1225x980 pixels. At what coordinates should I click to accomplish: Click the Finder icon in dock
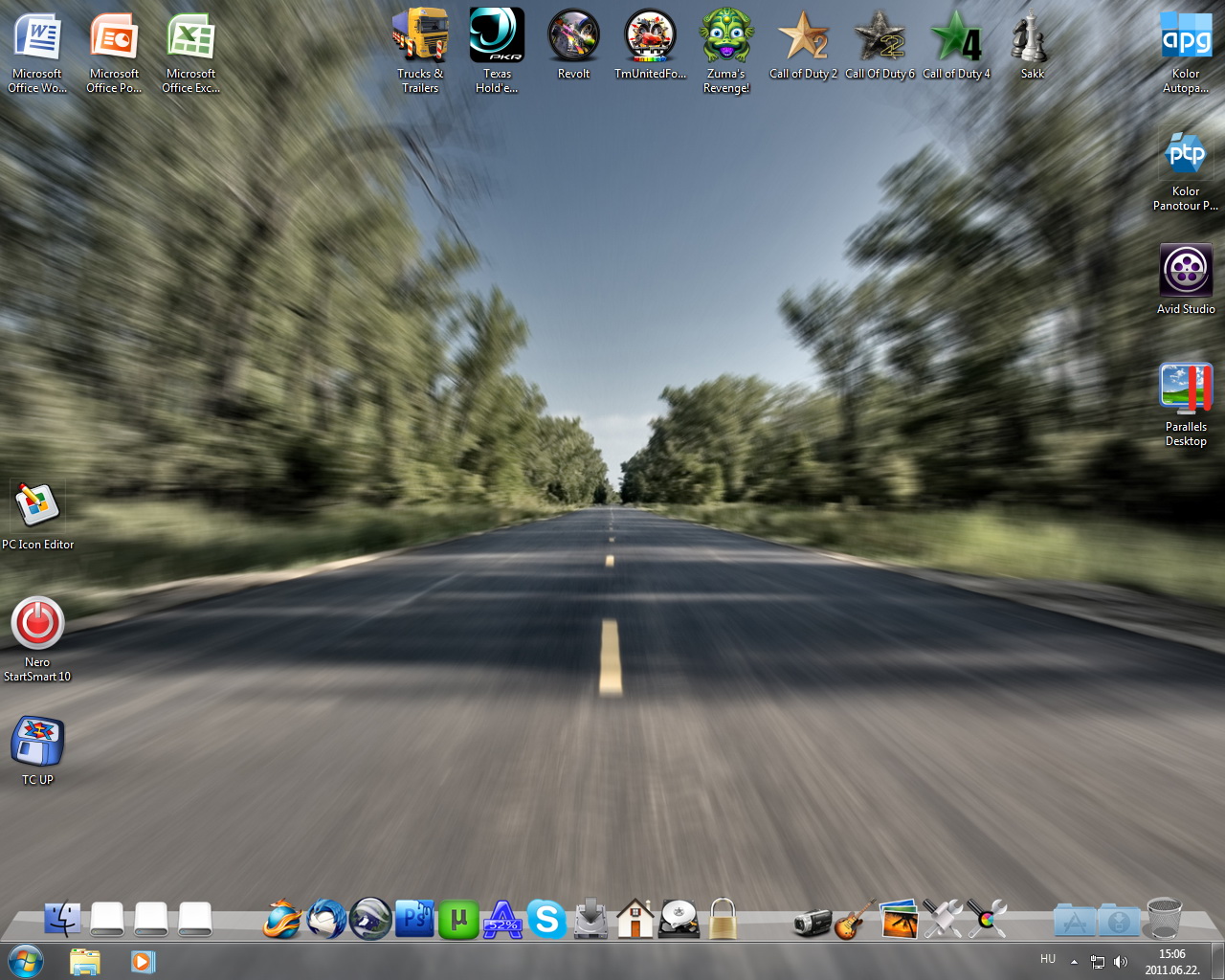(63, 920)
